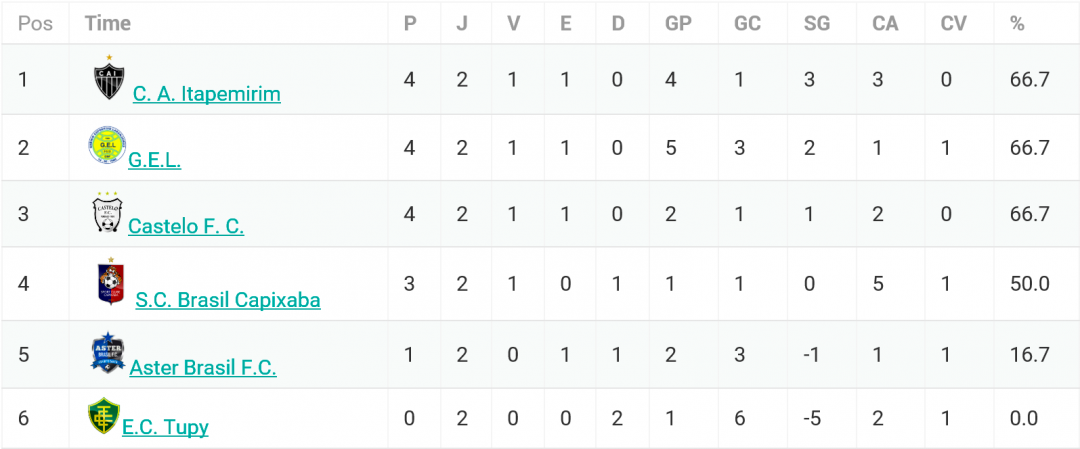
Task: Open the Aster Brasil F.C. link
Action: point(203,368)
